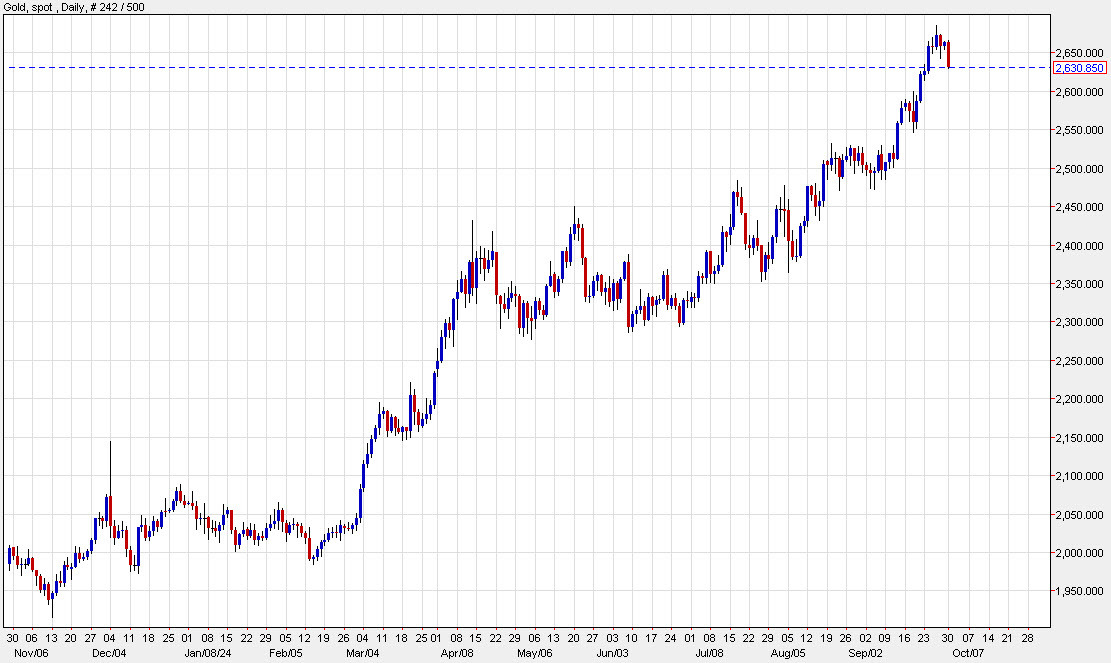Viewport: 1111px width, 663px height.
Task: Click the 2,250.000 price axis label
Action: pos(1079,361)
